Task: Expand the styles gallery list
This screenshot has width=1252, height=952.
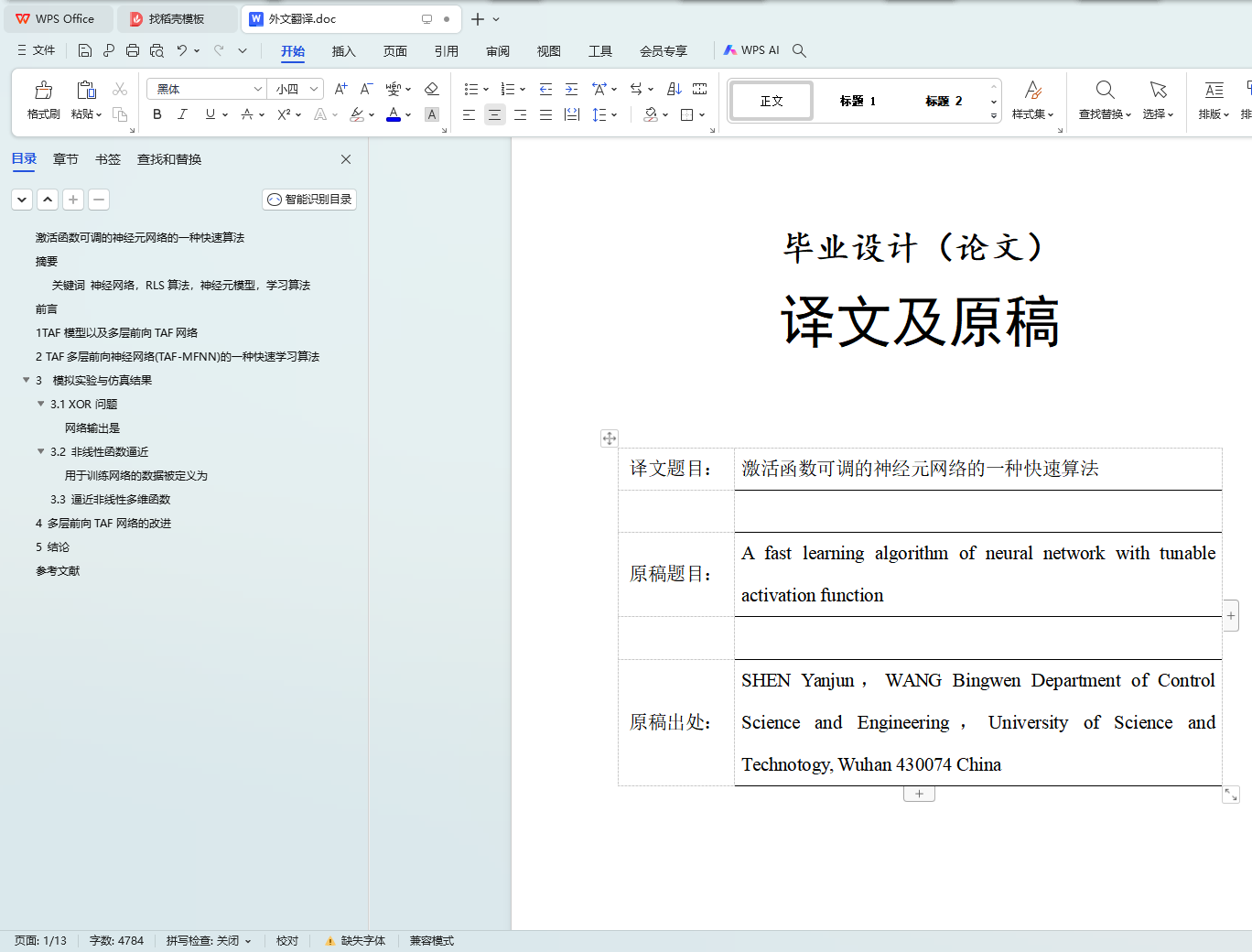Action: point(994,116)
